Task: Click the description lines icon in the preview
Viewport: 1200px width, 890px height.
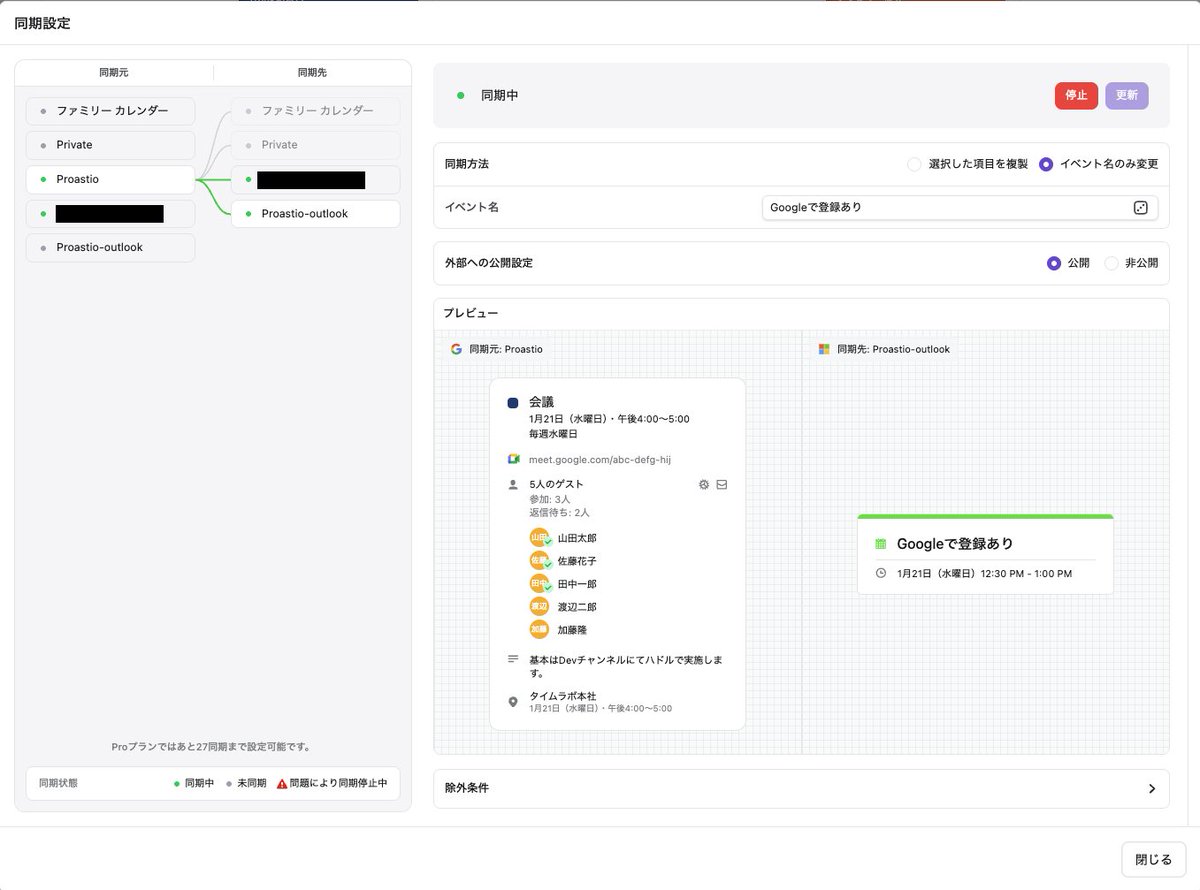Action: (513, 660)
